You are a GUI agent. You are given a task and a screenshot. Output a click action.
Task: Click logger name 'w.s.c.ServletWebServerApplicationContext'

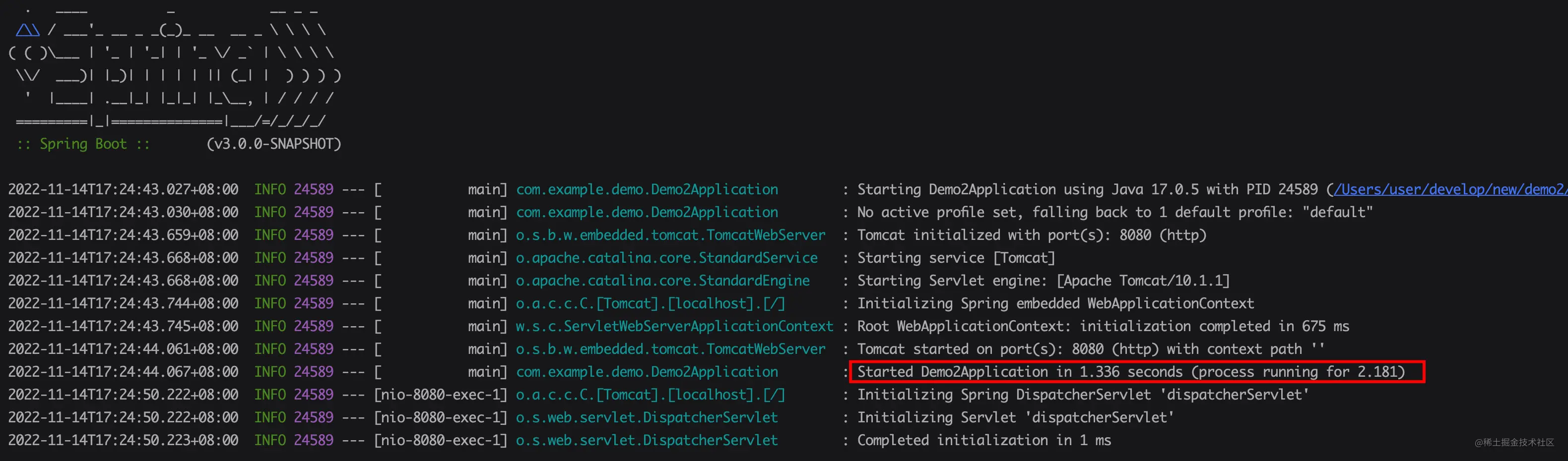674,327
